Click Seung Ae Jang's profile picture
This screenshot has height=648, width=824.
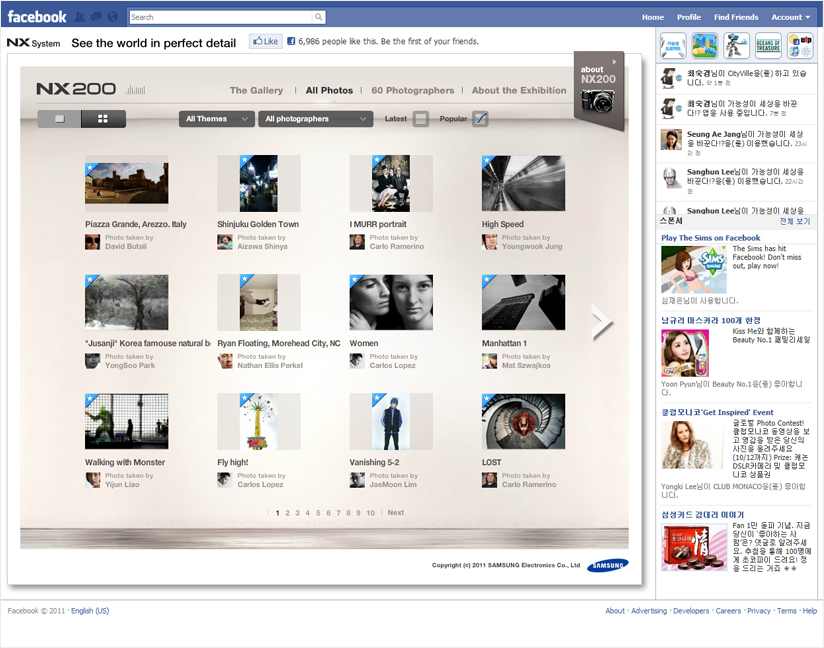tap(671, 140)
